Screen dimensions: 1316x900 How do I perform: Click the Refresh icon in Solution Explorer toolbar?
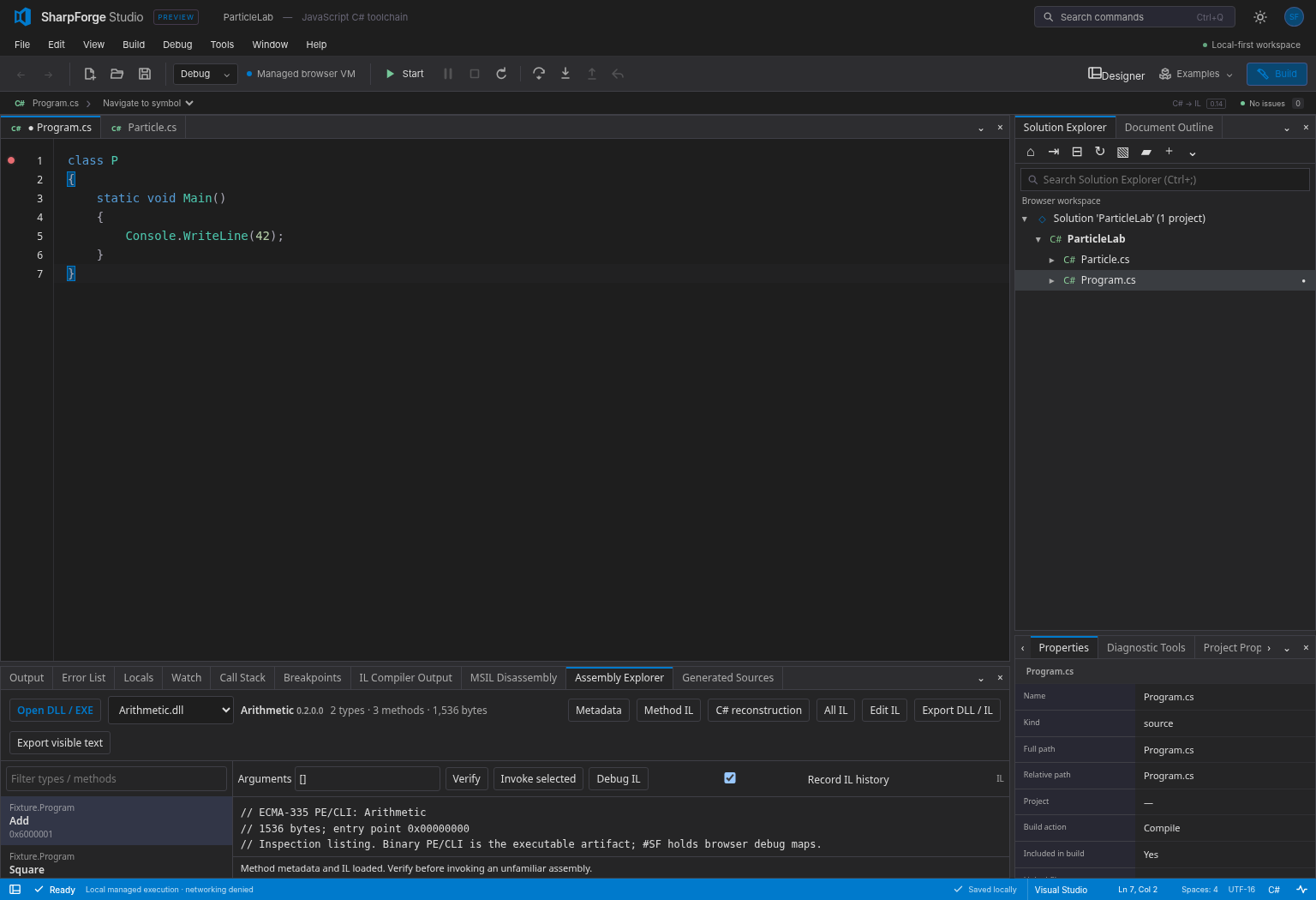pyautogui.click(x=1100, y=152)
